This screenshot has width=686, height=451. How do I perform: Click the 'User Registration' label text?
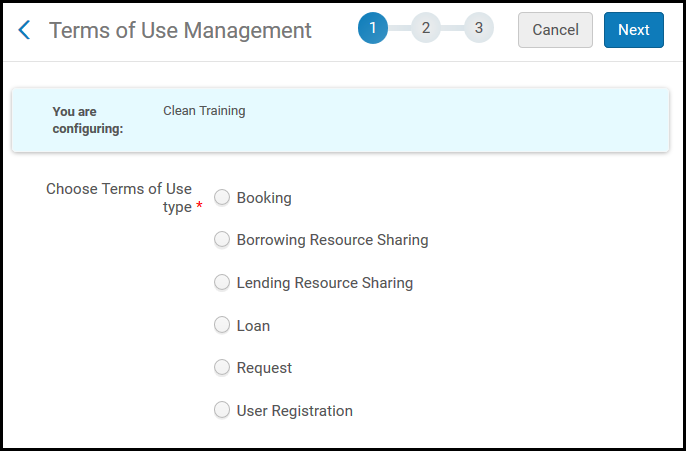(x=294, y=411)
